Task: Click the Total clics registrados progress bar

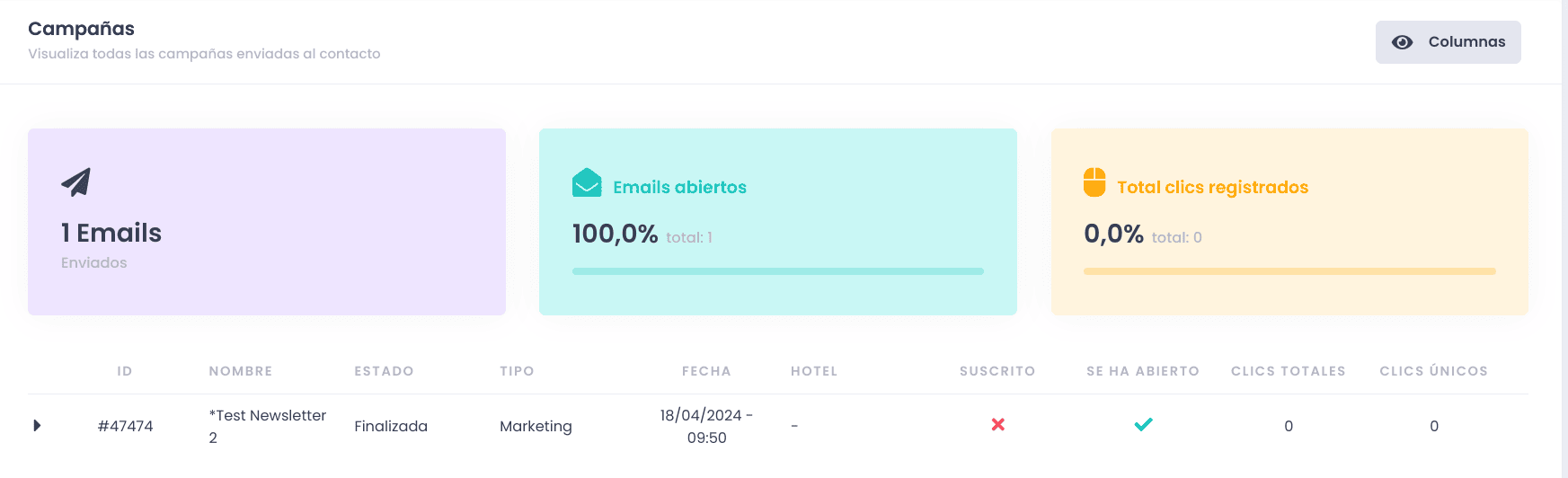Action: (x=1289, y=271)
